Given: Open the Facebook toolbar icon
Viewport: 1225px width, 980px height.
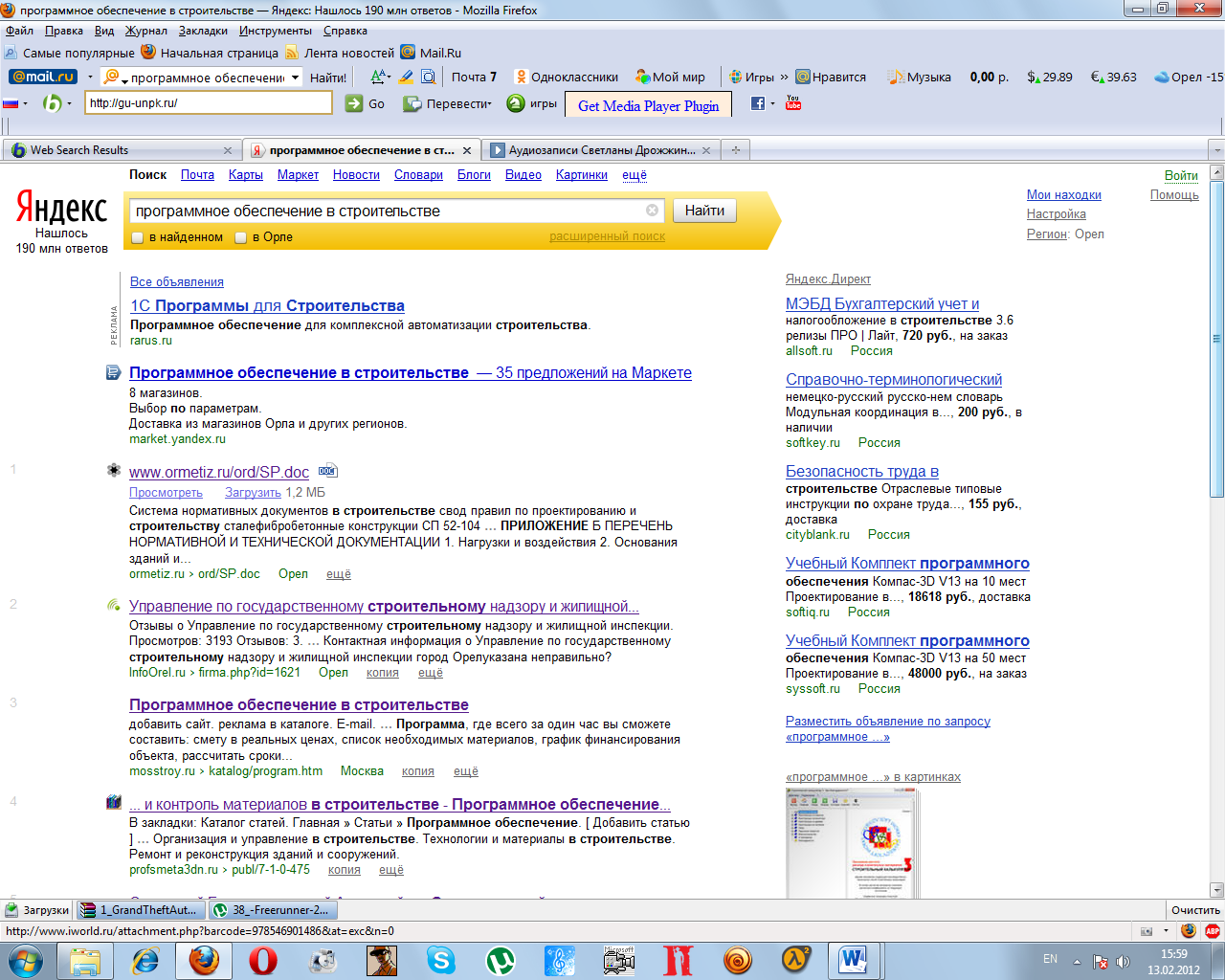Looking at the screenshot, I should coord(758,103).
